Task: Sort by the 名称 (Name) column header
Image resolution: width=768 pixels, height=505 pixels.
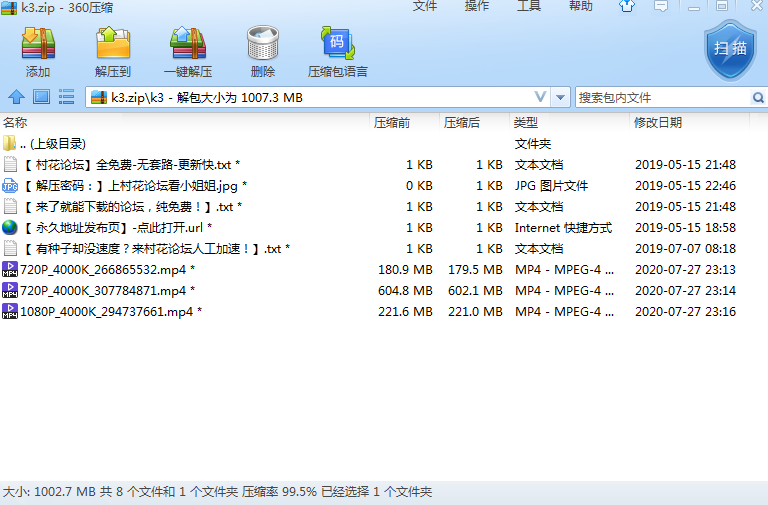Action: (x=16, y=122)
